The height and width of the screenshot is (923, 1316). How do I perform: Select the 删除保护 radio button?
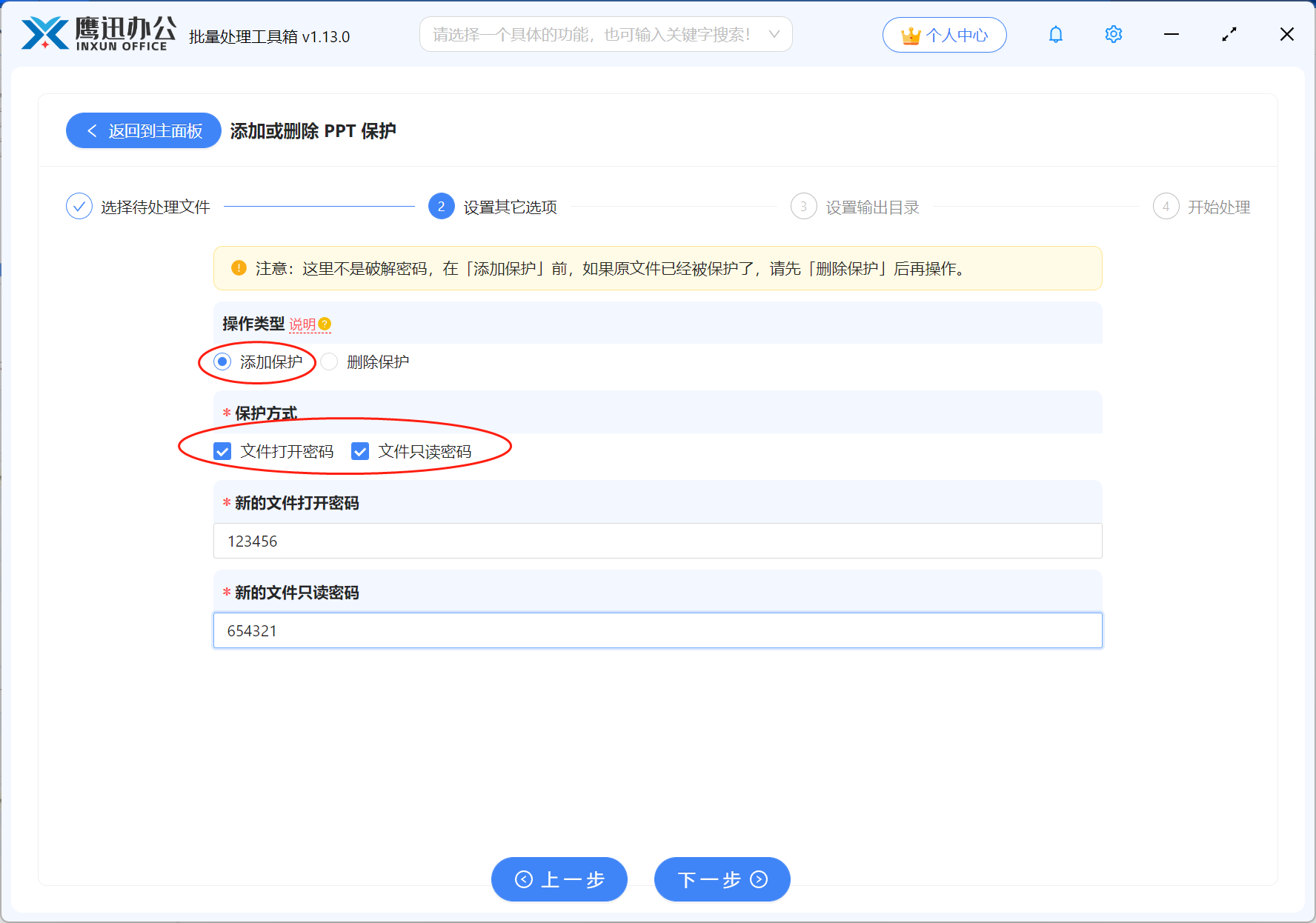(x=328, y=361)
